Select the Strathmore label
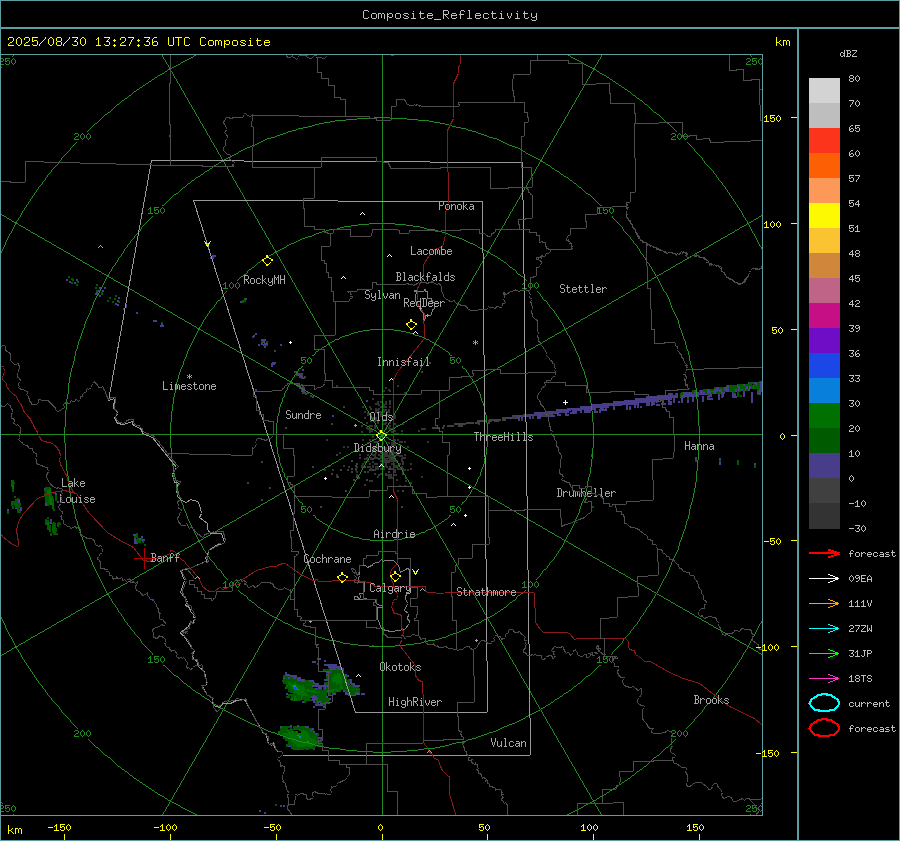The height and width of the screenshot is (841, 900). pos(486,592)
